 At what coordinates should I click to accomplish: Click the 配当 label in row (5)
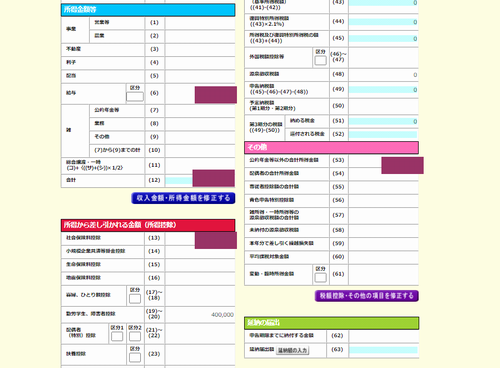[71, 76]
